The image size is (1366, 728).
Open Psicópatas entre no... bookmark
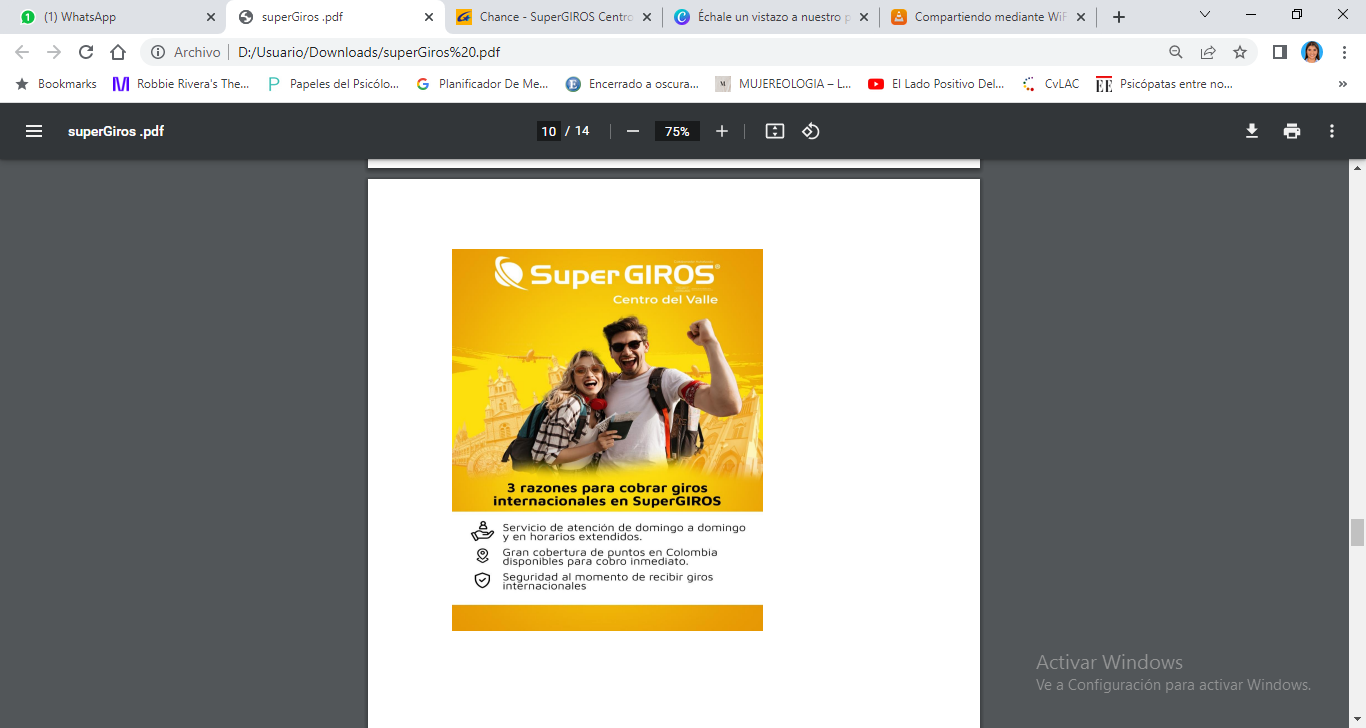(1164, 84)
